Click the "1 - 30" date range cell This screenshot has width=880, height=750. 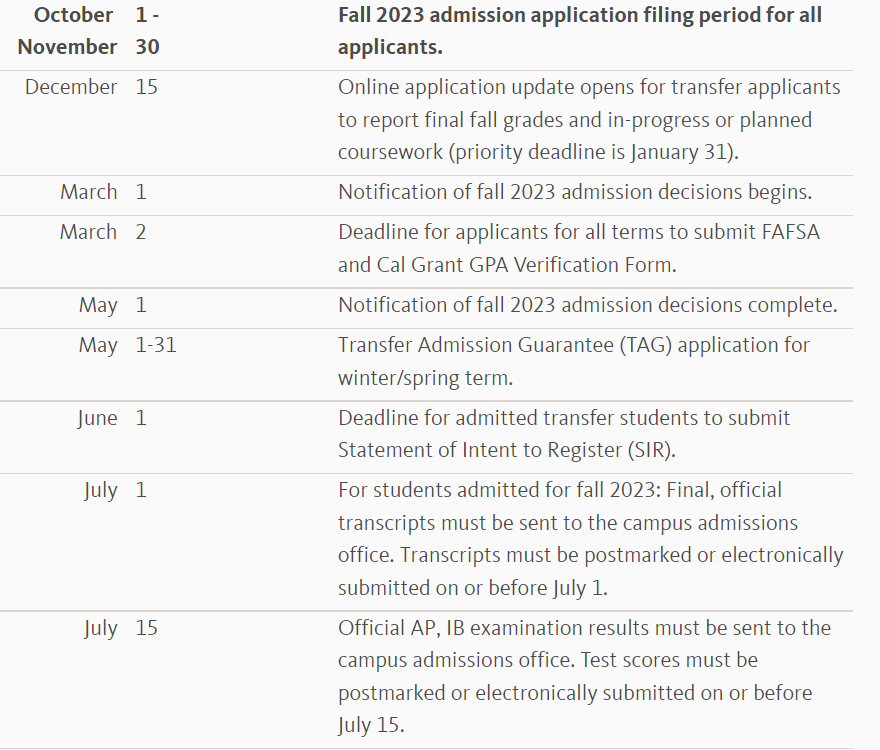pos(147,31)
